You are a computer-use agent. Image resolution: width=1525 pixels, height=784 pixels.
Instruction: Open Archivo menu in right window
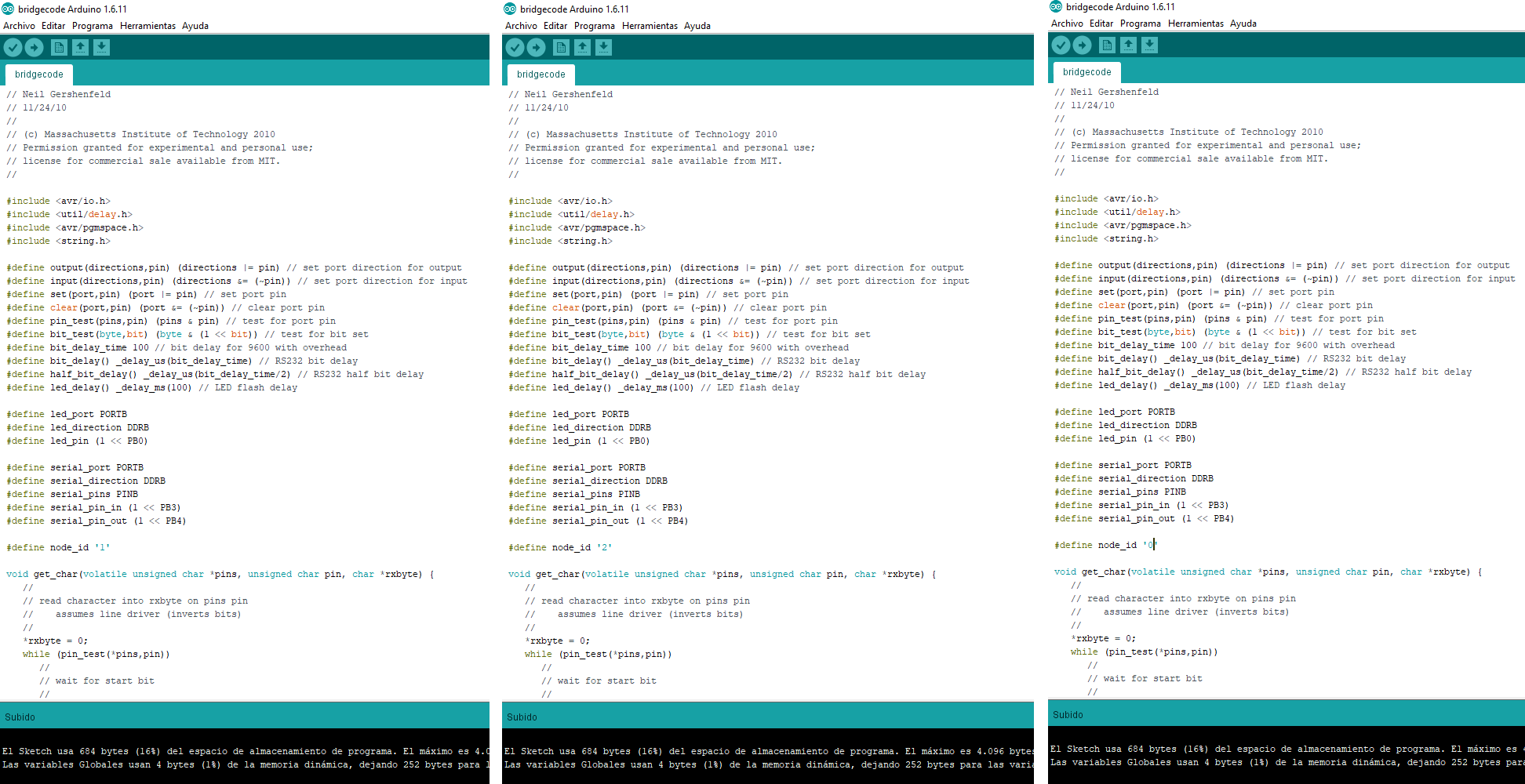pyautogui.click(x=1067, y=24)
